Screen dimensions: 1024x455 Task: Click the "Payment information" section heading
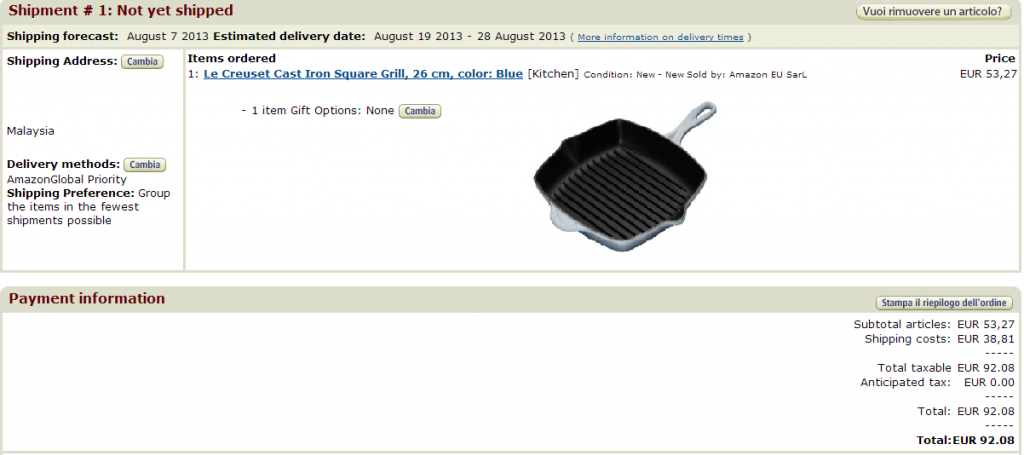[x=86, y=299]
